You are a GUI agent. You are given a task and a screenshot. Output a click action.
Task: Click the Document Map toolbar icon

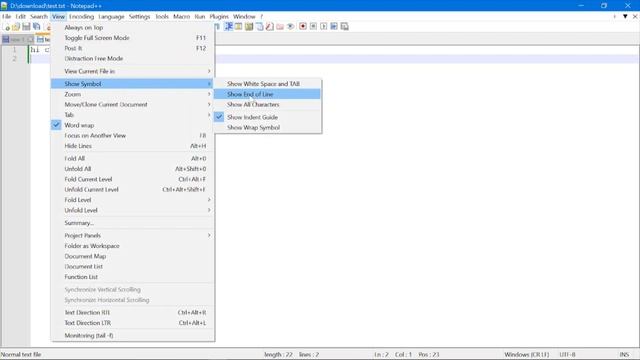click(249, 27)
